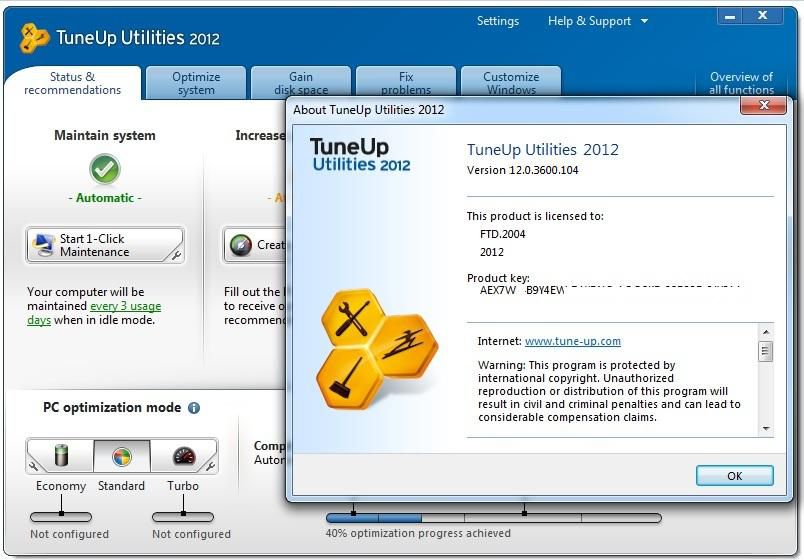Click the wrench beside the Economy battery

pos(34,466)
